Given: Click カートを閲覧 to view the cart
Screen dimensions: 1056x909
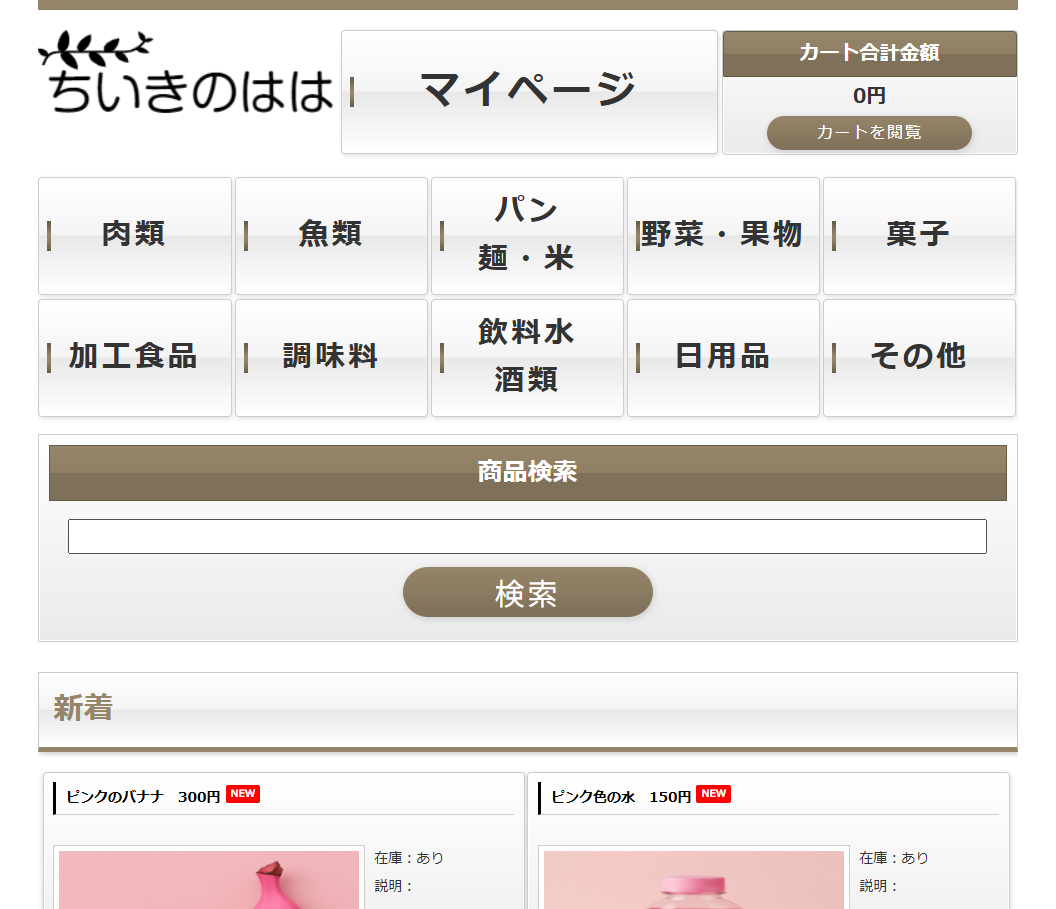Looking at the screenshot, I should pos(868,132).
